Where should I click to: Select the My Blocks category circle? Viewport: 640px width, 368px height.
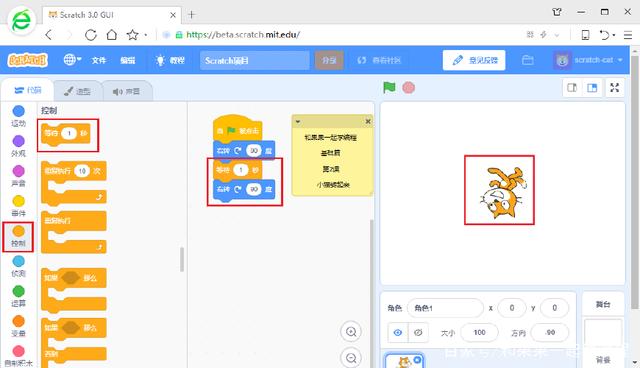(18, 351)
